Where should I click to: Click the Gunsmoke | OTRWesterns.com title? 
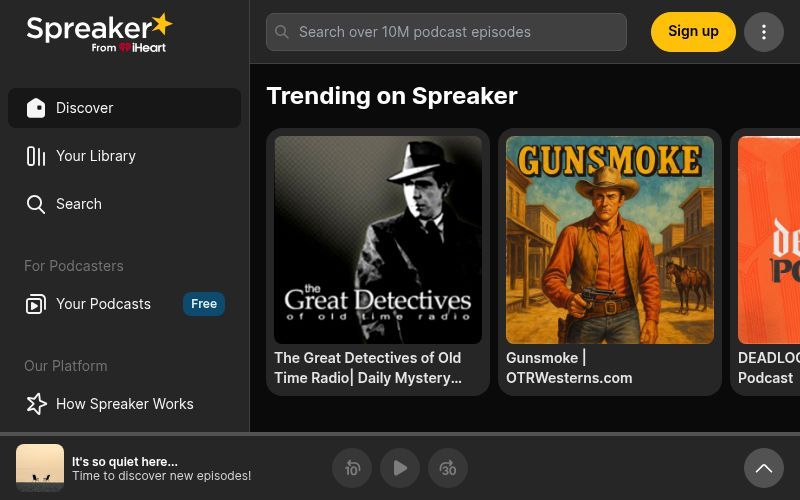click(x=569, y=368)
